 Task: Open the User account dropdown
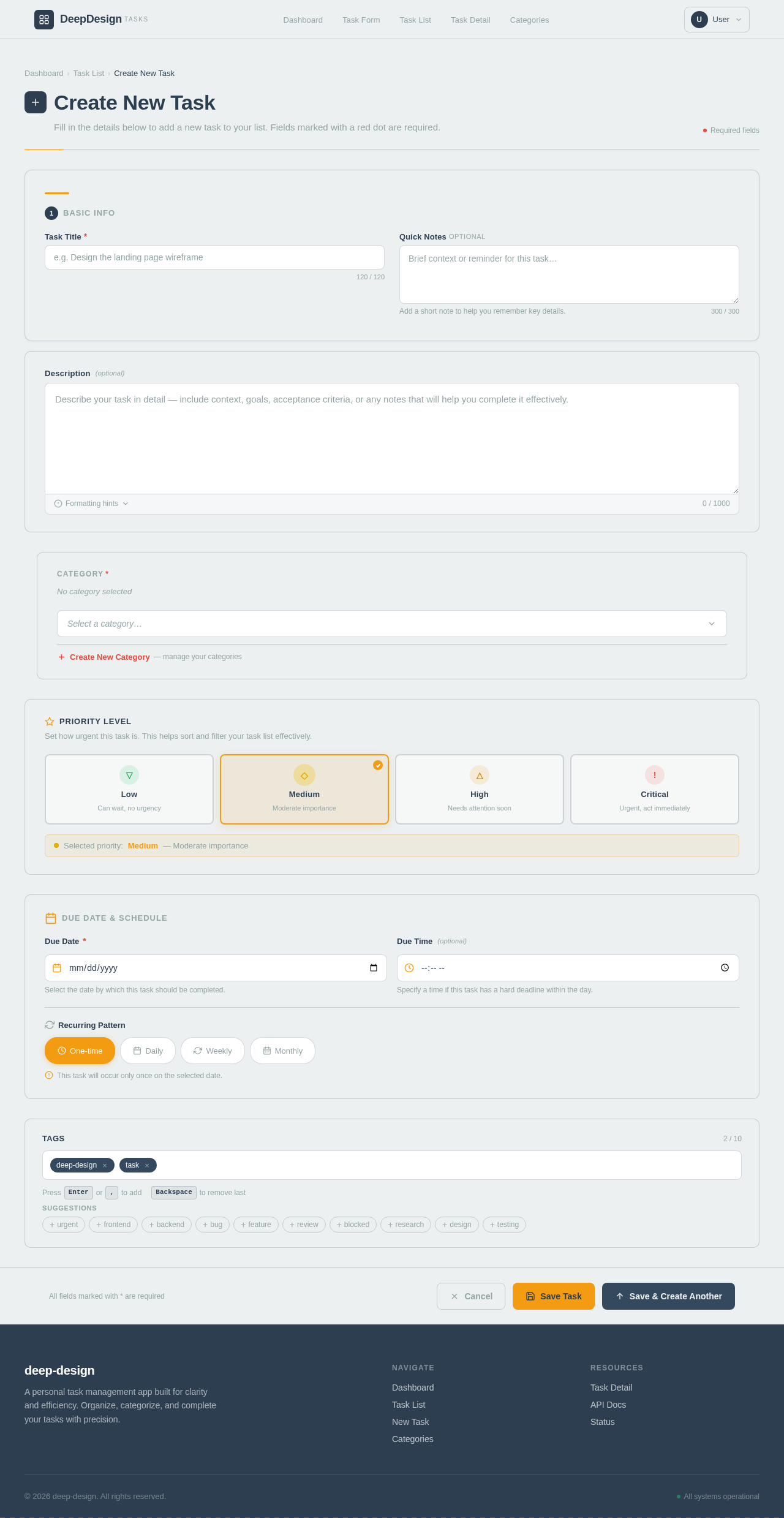click(717, 20)
